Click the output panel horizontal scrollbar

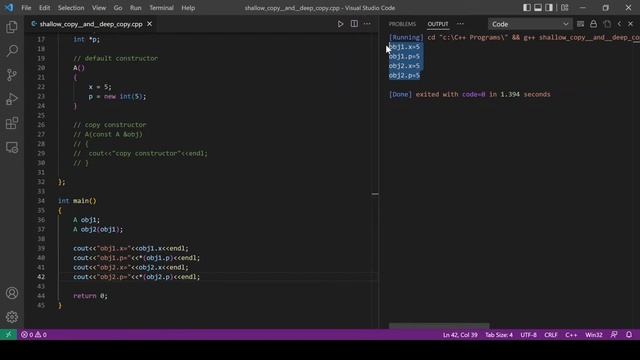coord(439,326)
